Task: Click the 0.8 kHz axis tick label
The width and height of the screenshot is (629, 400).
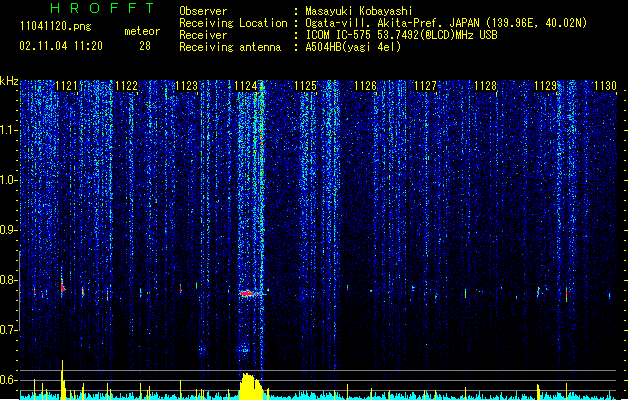Action: pyautogui.click(x=8, y=280)
